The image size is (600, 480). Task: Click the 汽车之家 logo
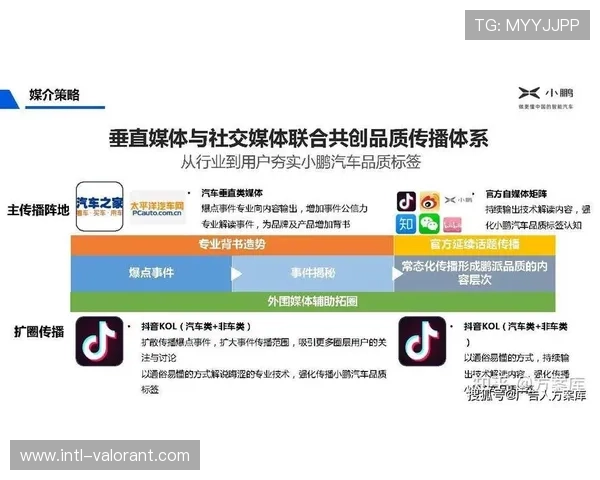point(99,206)
